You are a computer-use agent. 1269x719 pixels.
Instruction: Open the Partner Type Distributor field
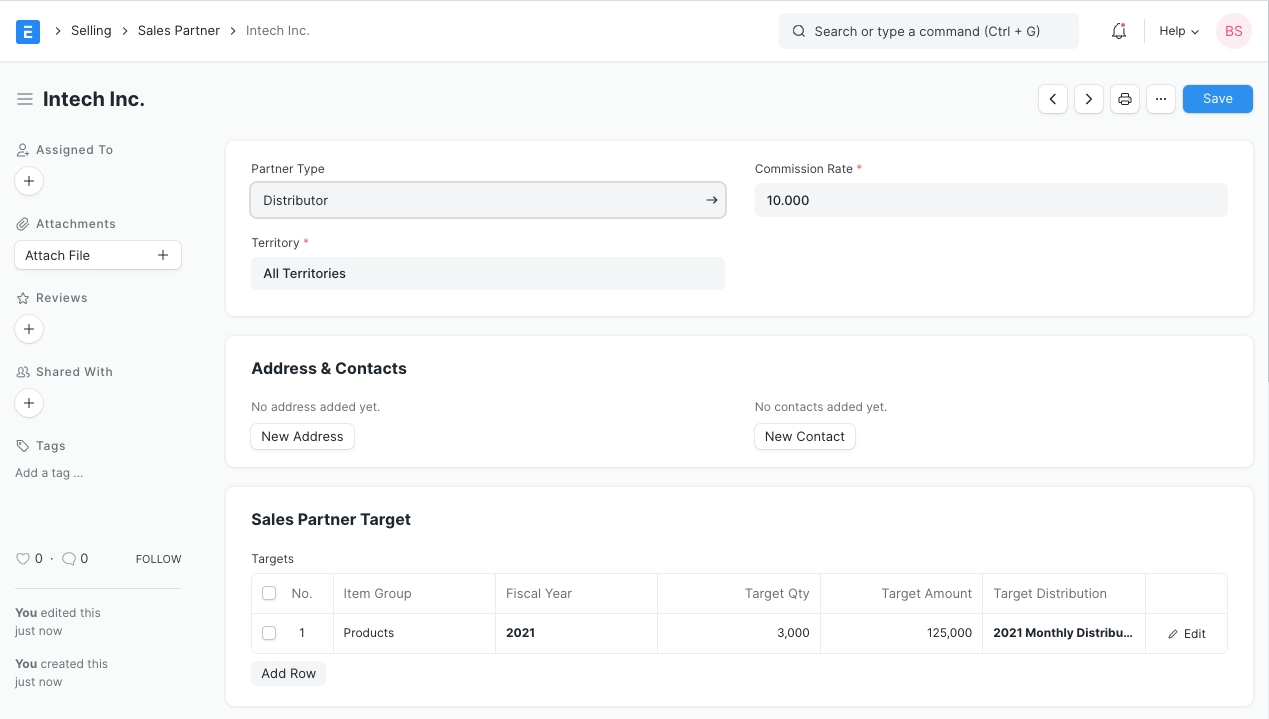point(487,200)
